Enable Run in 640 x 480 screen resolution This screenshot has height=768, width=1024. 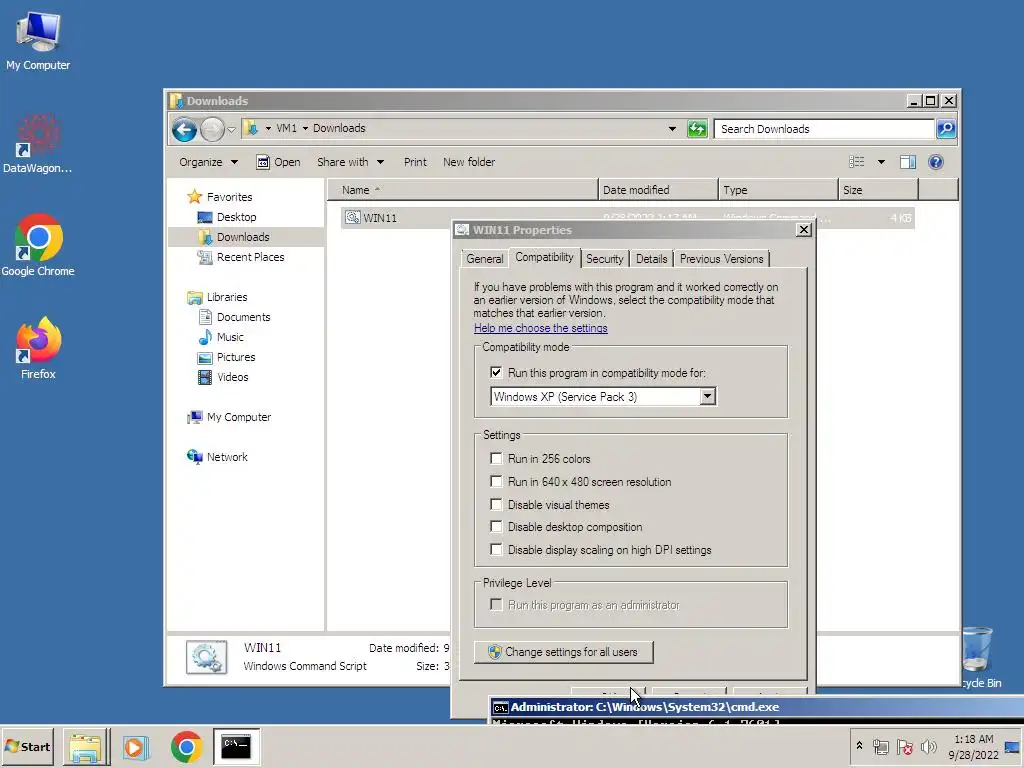point(496,482)
